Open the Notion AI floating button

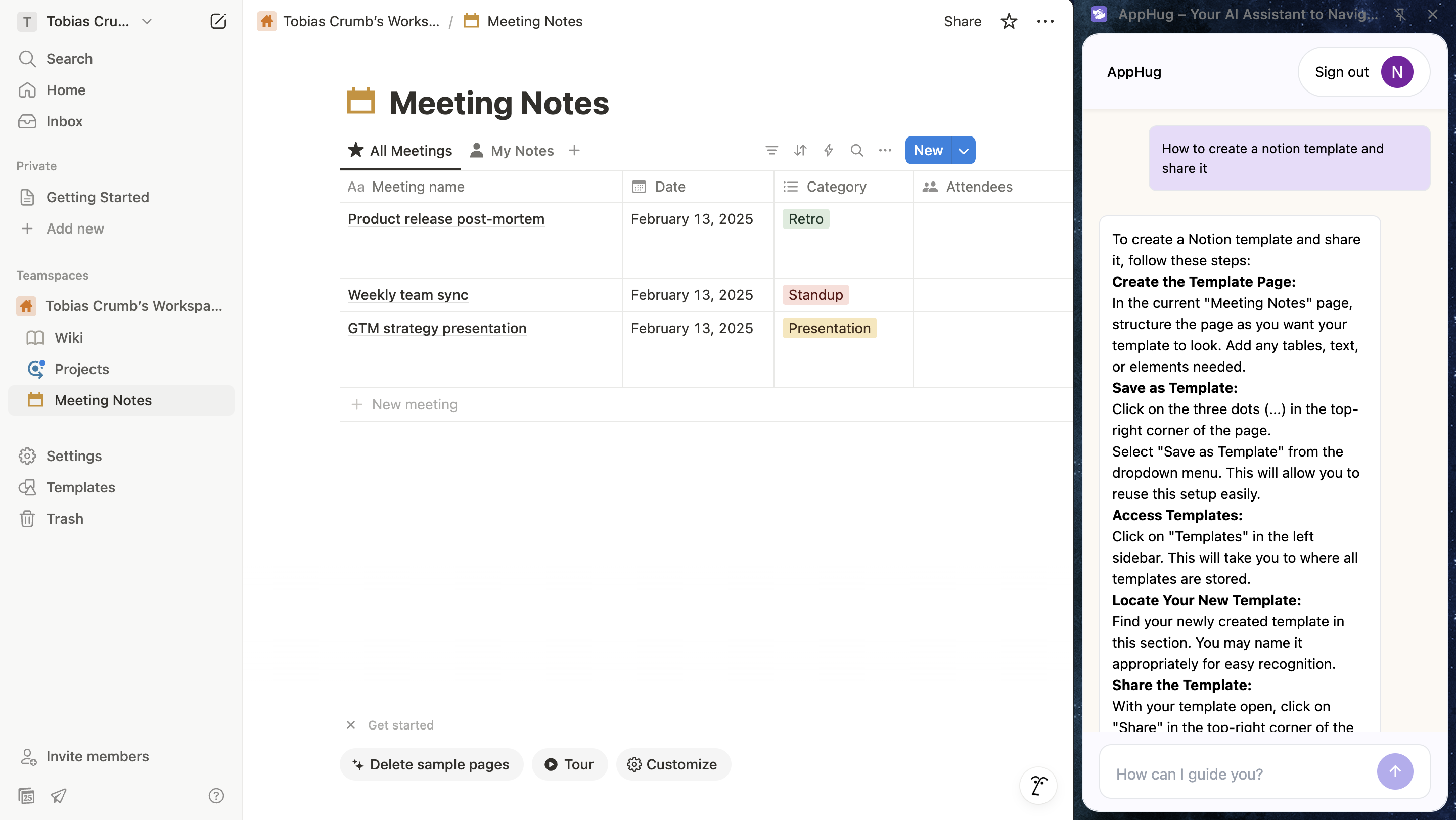[x=1038, y=786]
